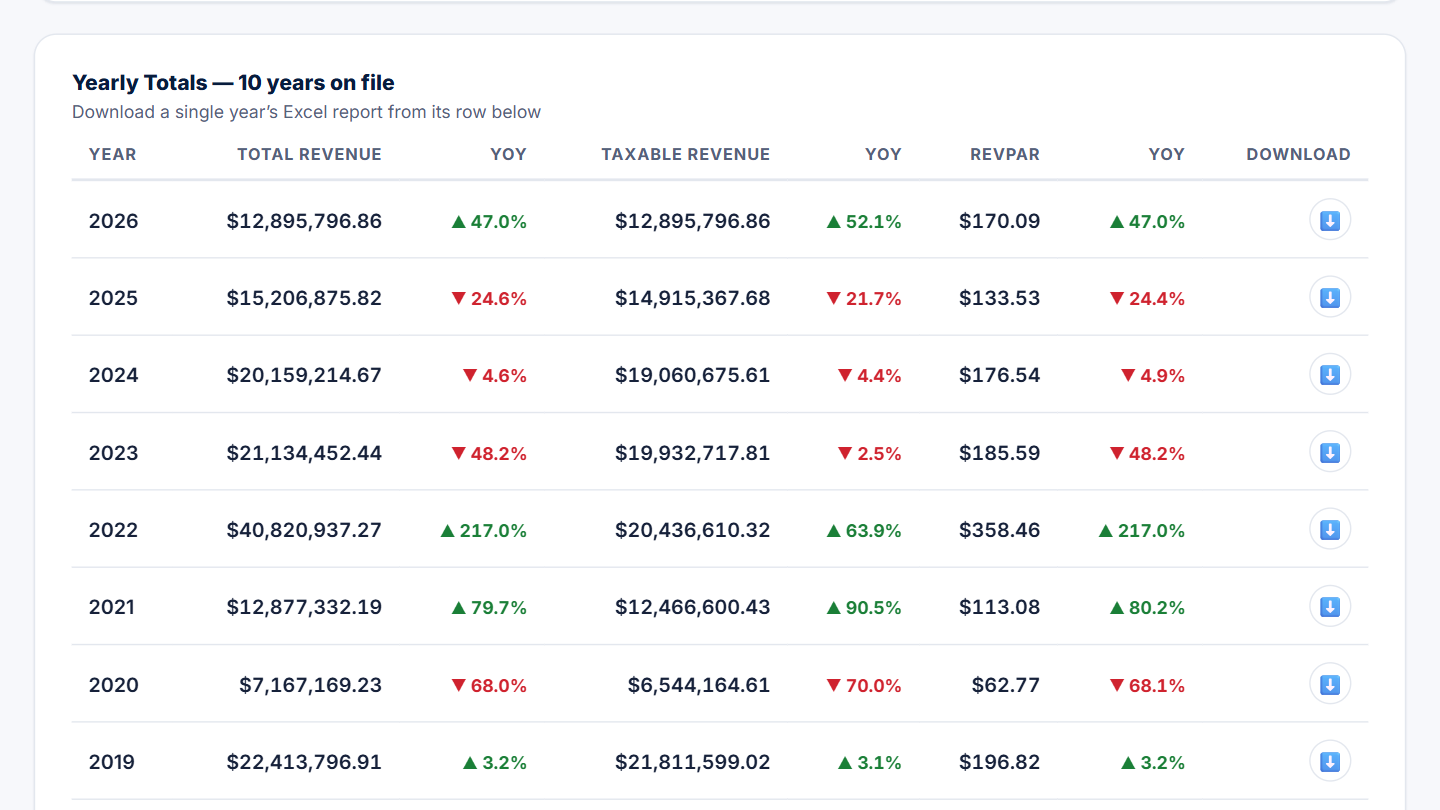Click total revenue $7,167,169.23
Image resolution: width=1440 pixels, height=810 pixels.
[310, 685]
